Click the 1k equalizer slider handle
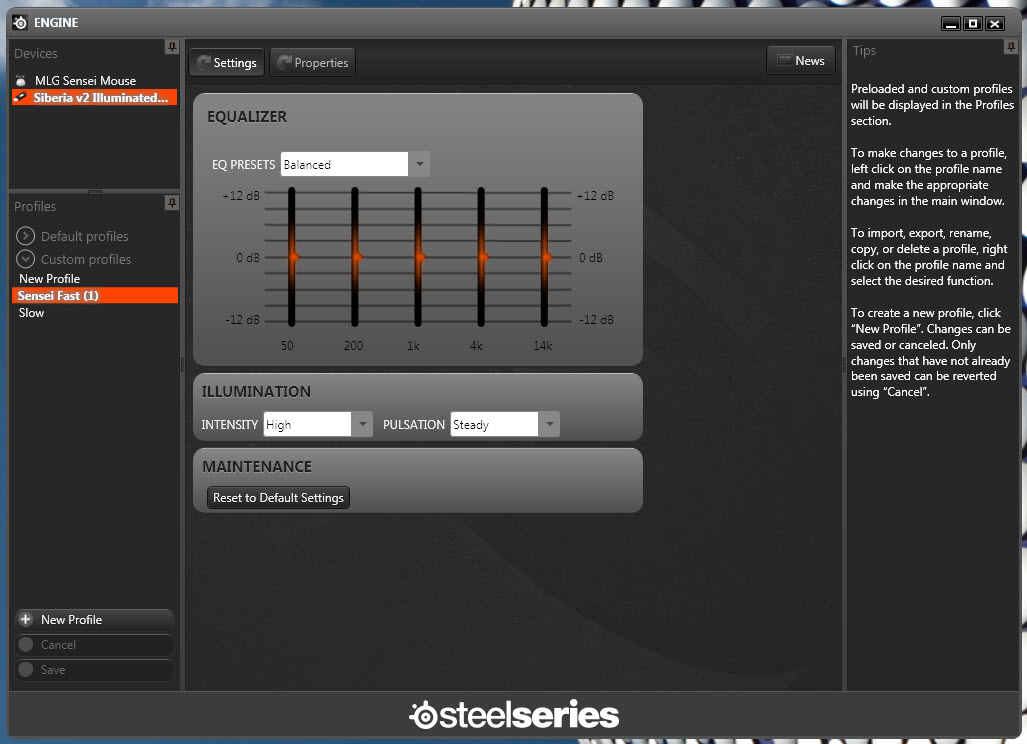Screen dimensions: 1027x744 419,257
